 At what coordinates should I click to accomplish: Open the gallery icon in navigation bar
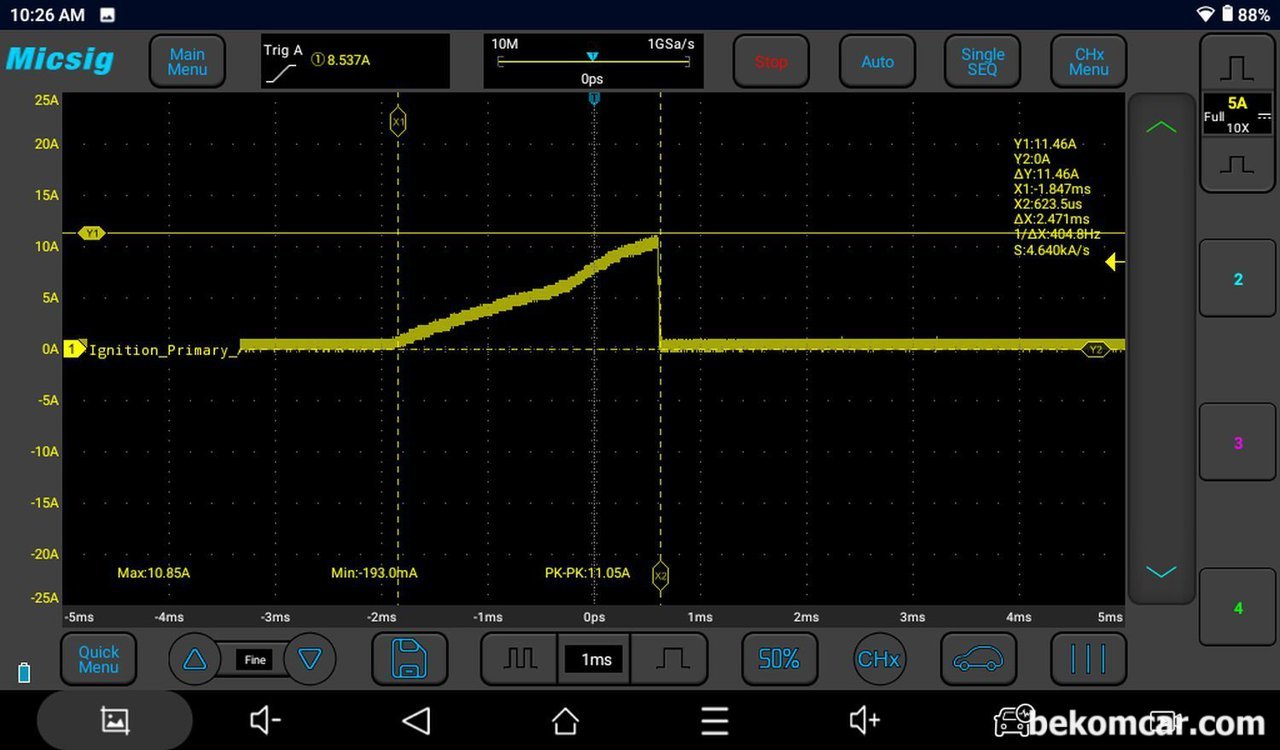click(115, 720)
